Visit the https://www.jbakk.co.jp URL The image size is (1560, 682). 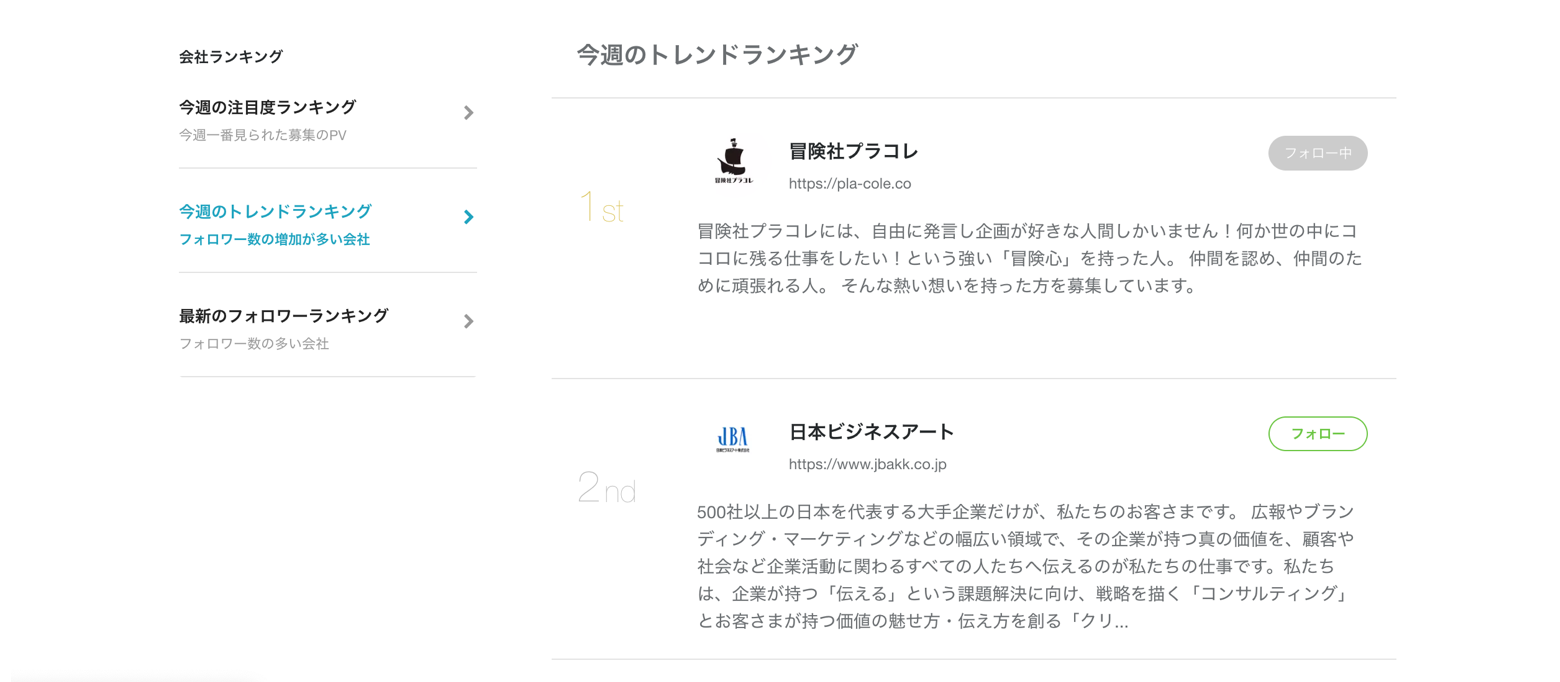(867, 464)
